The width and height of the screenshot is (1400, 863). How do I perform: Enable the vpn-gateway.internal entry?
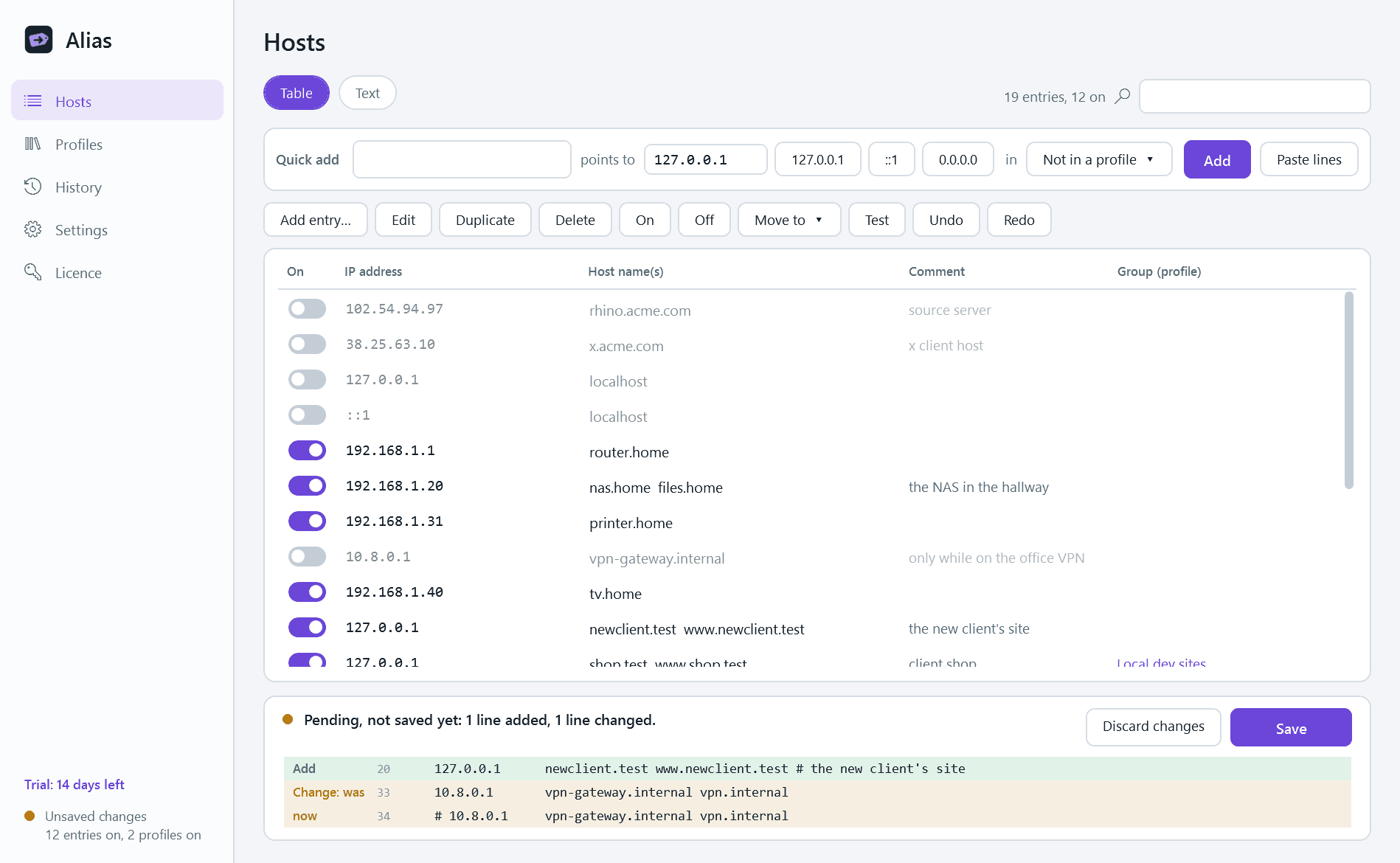click(x=307, y=557)
